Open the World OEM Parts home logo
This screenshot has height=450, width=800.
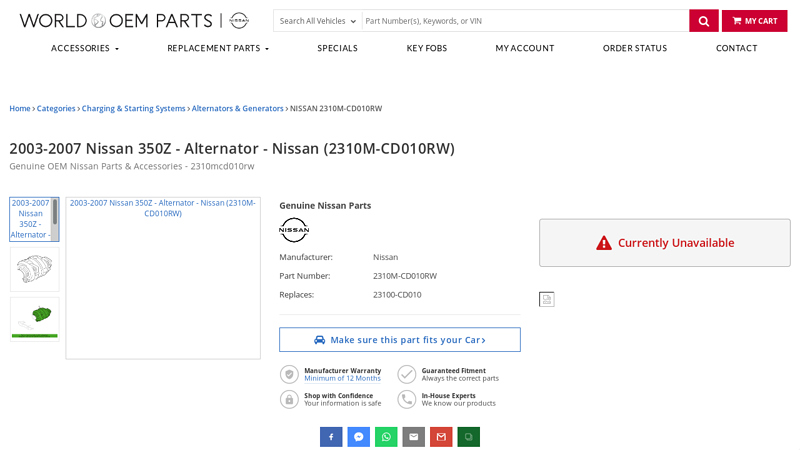coord(134,21)
